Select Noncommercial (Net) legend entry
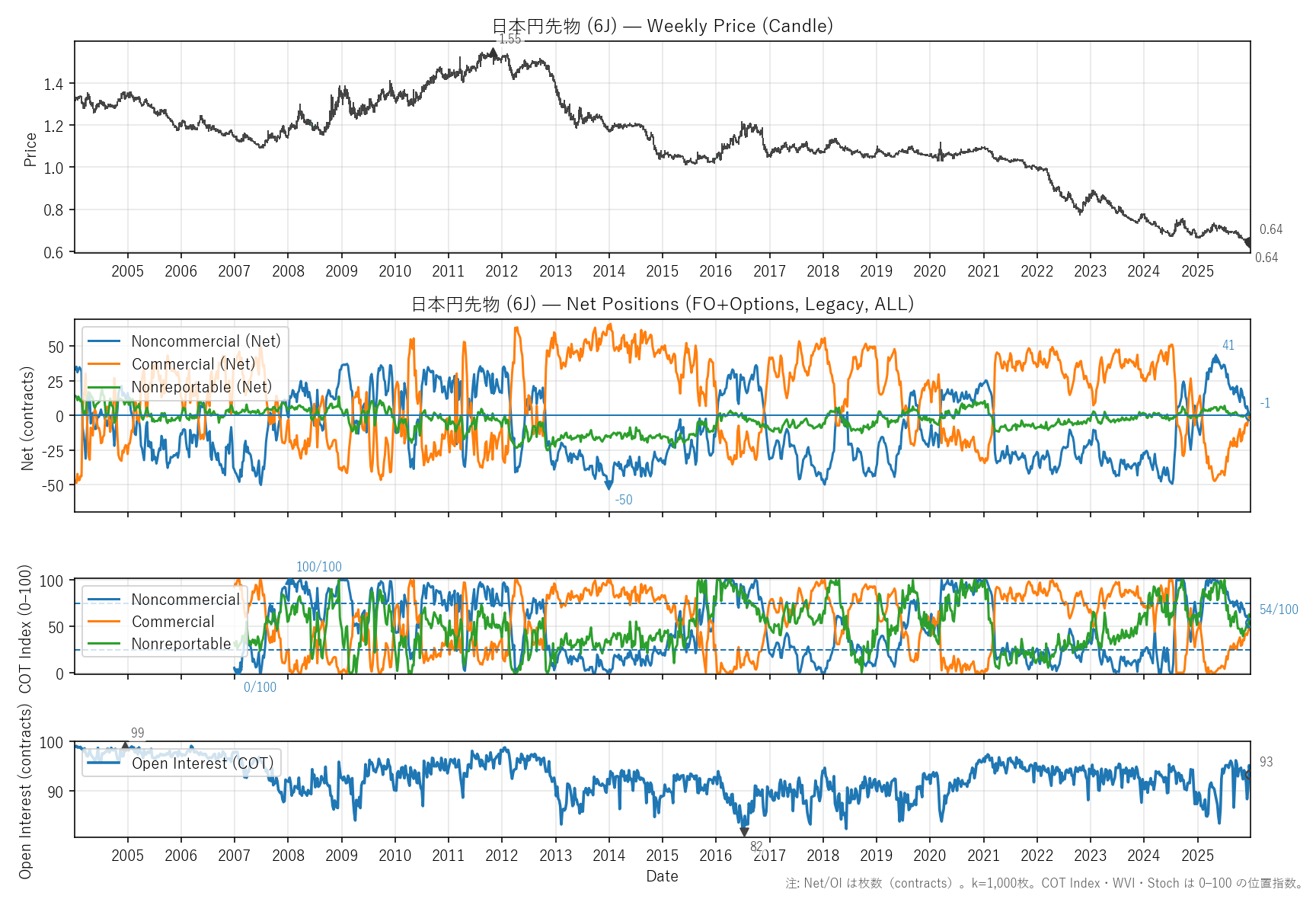Viewport: 1316px width, 899px height. [206, 341]
